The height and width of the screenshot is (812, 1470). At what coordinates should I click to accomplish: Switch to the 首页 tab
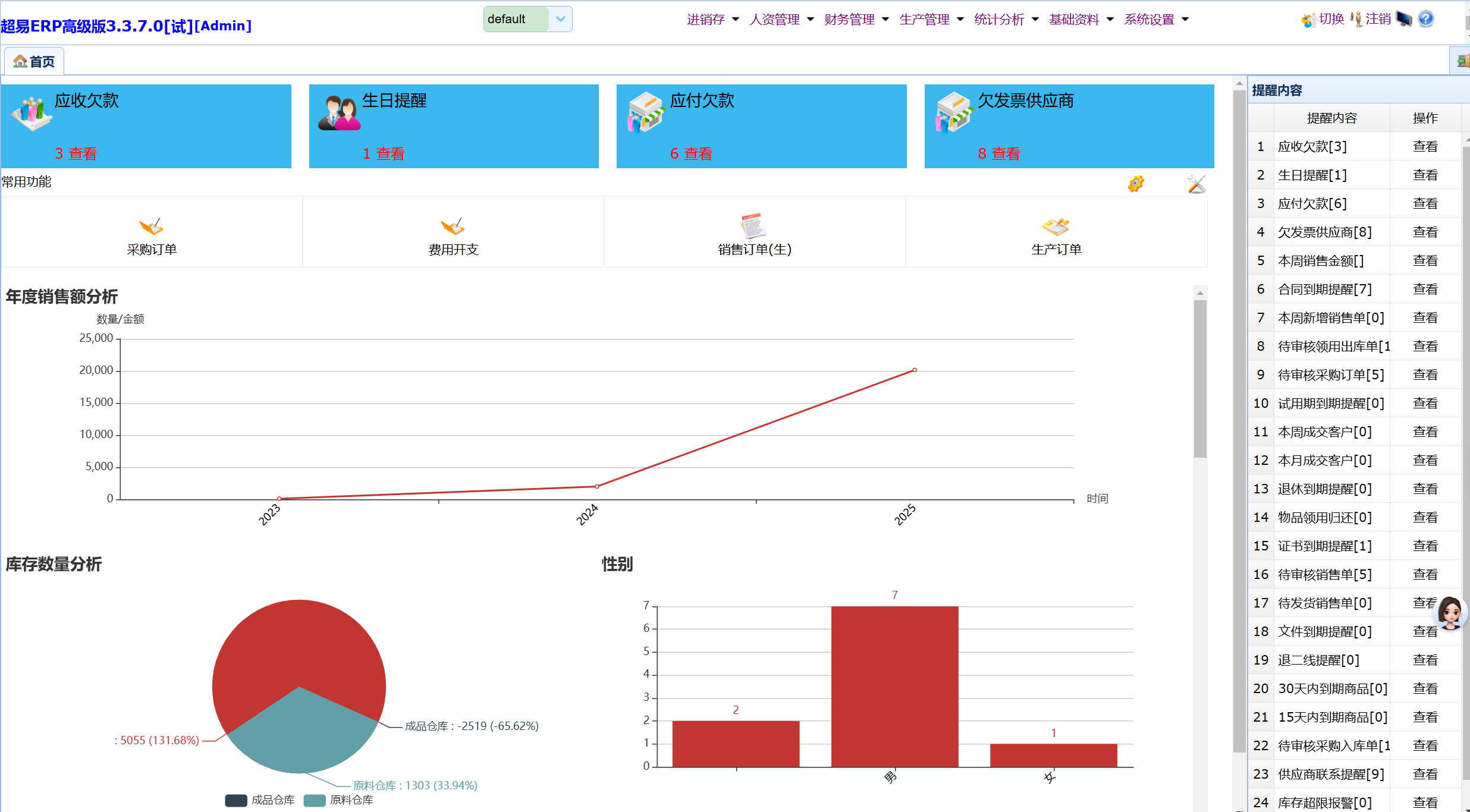[x=34, y=61]
